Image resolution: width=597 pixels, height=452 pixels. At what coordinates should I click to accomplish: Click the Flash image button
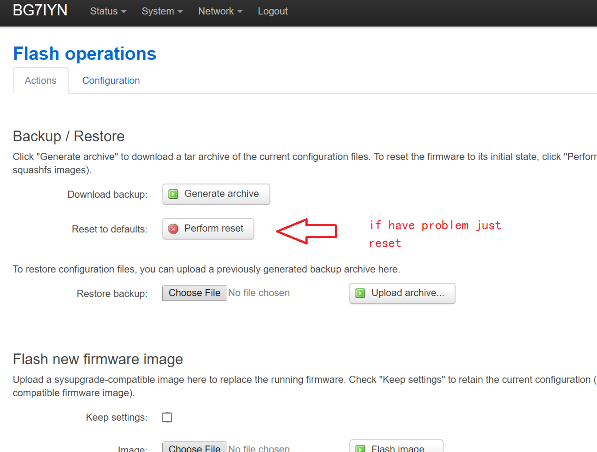[x=396, y=446]
